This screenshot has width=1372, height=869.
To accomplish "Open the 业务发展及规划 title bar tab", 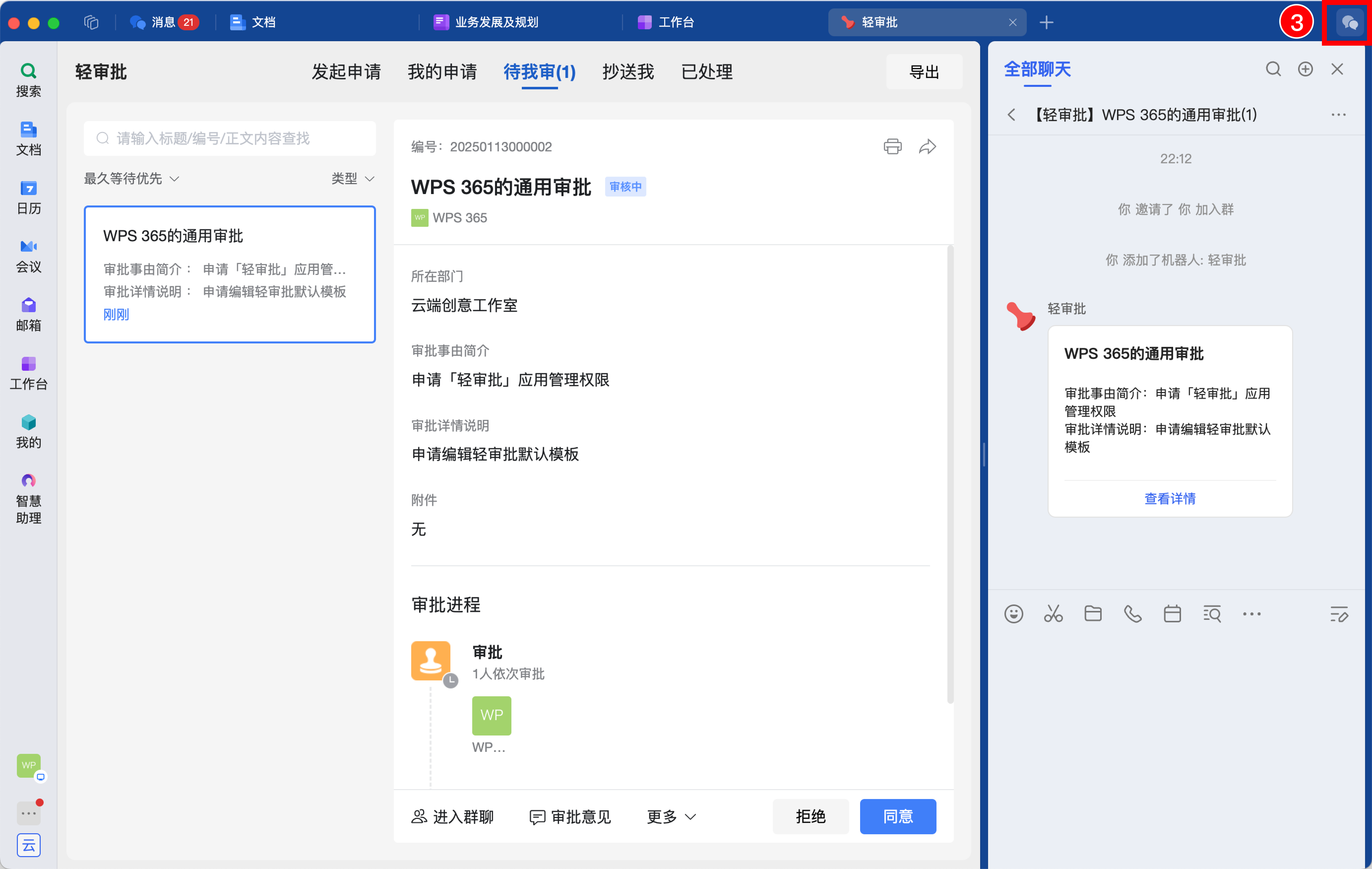I will click(486, 22).
